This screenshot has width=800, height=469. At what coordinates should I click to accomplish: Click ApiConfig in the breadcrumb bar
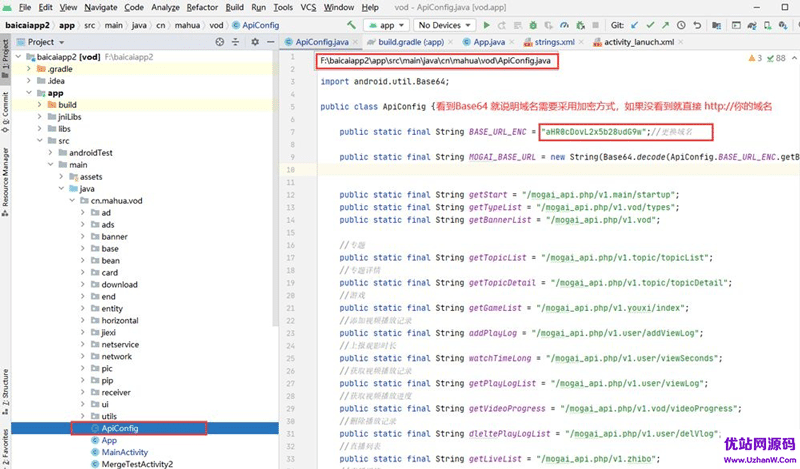click(256, 25)
